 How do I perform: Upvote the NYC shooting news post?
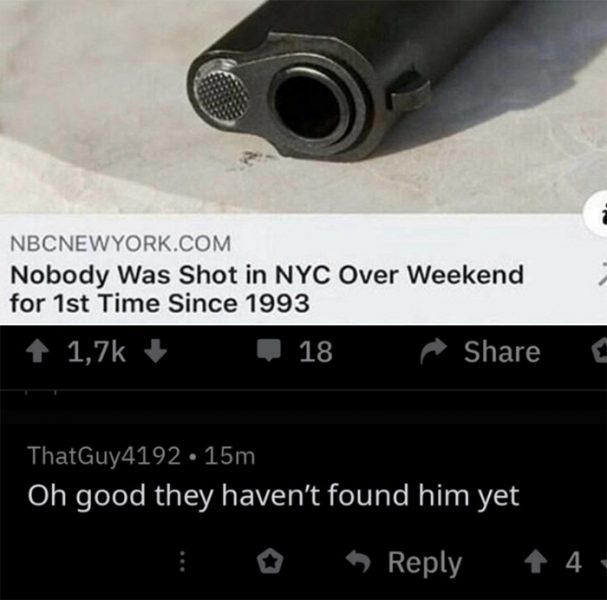(37, 351)
